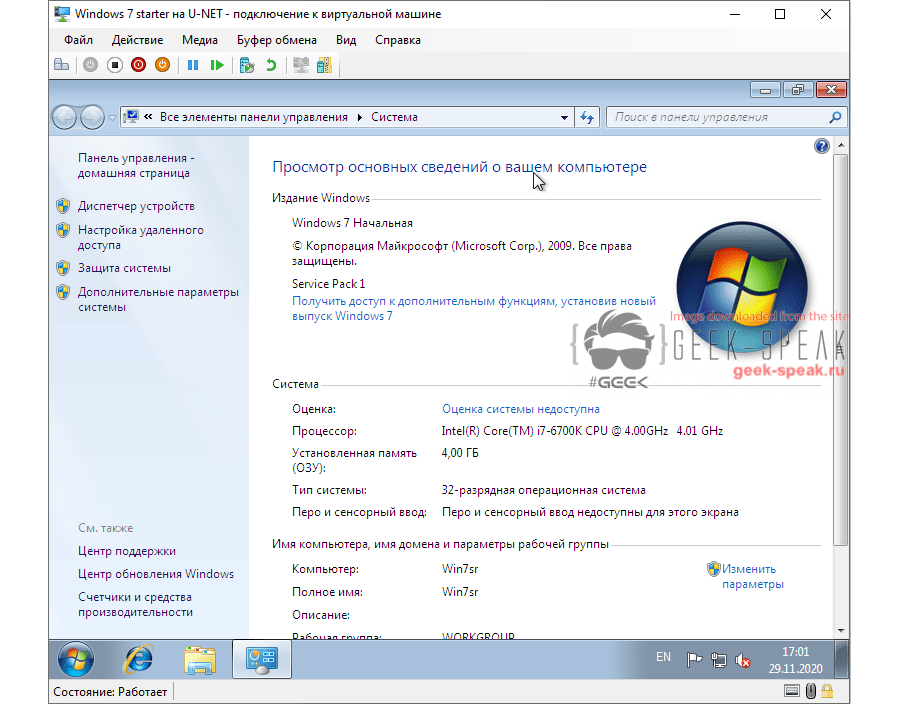The height and width of the screenshot is (704, 900).
Task: Open the Share toolbar icon beside enhanced session
Action: coord(324,65)
